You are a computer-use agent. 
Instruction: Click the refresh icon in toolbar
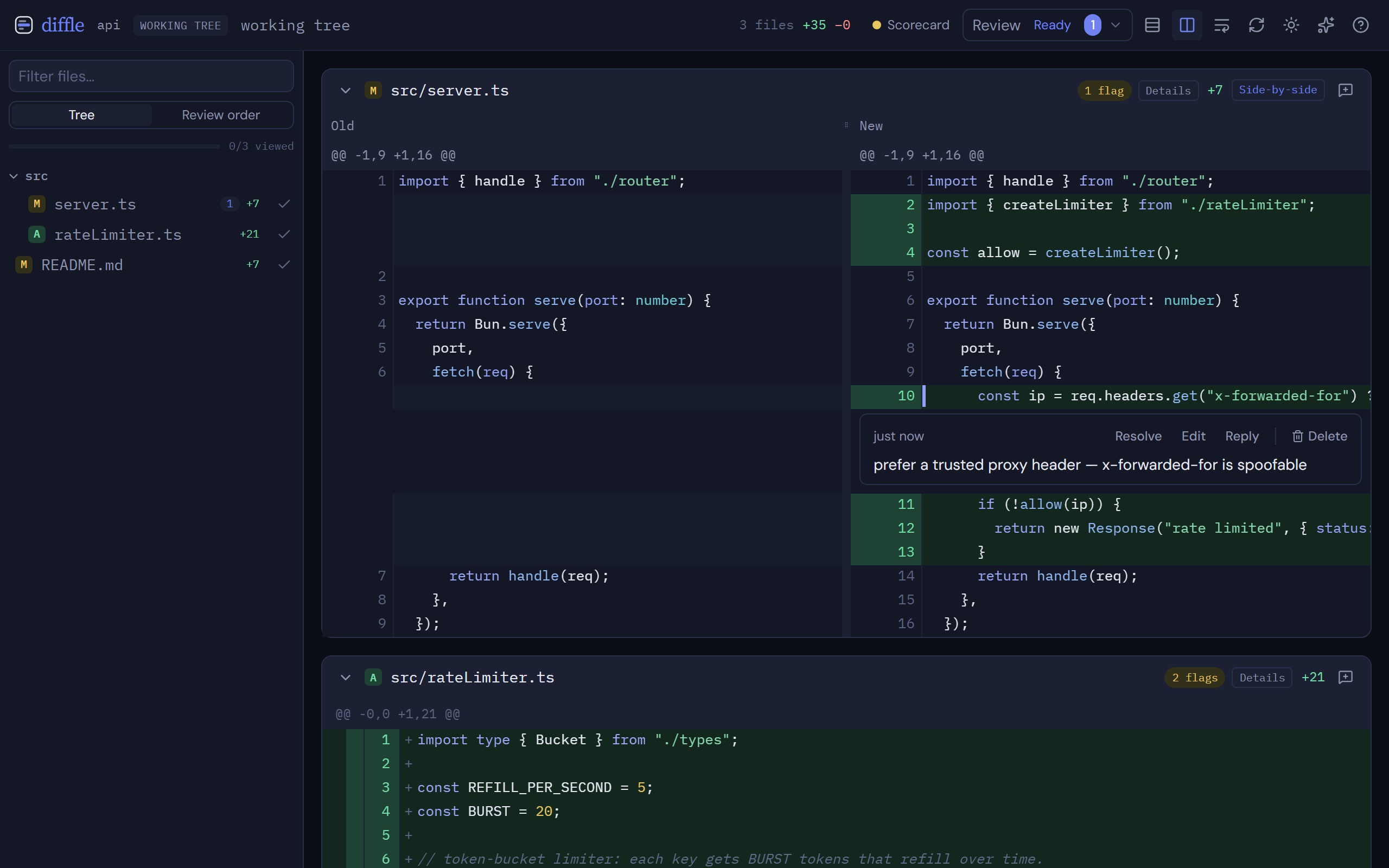pos(1257,25)
